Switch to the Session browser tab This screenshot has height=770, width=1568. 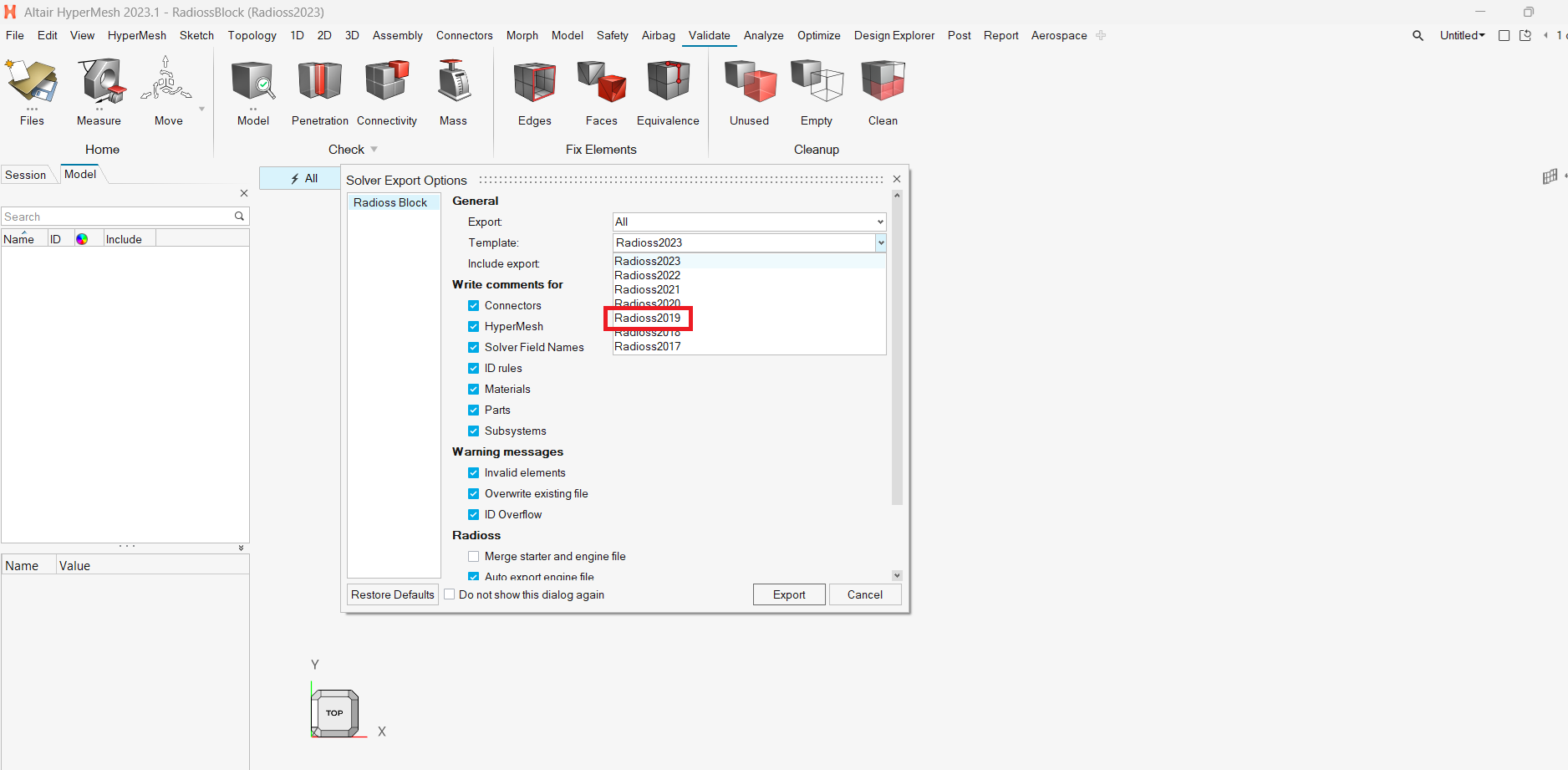[26, 175]
